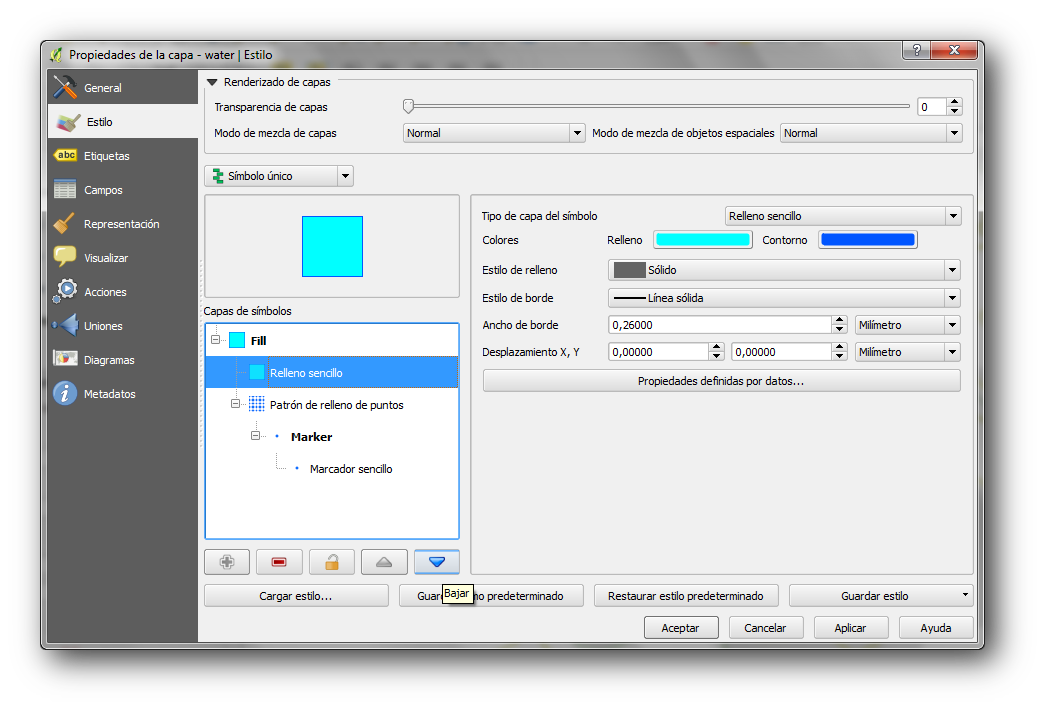Click the Desplazamiento Y value field
The height and width of the screenshot is (710, 1045).
781,352
